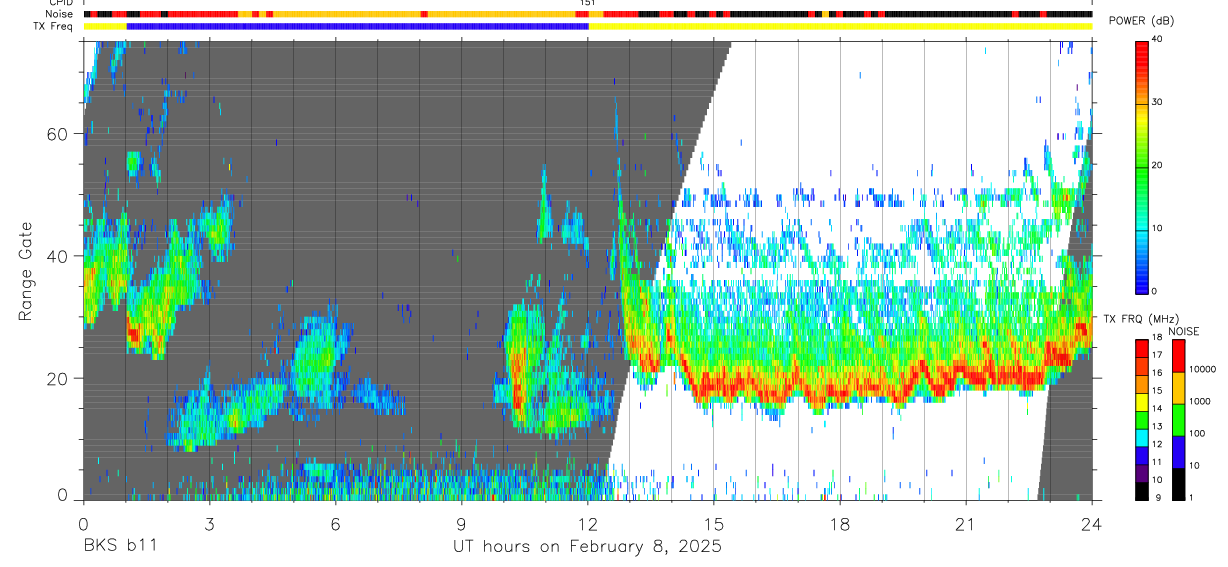Click the '12' tick on the UT hours axis
Image resolution: width=1228 pixels, height=567 pixels.
point(588,523)
